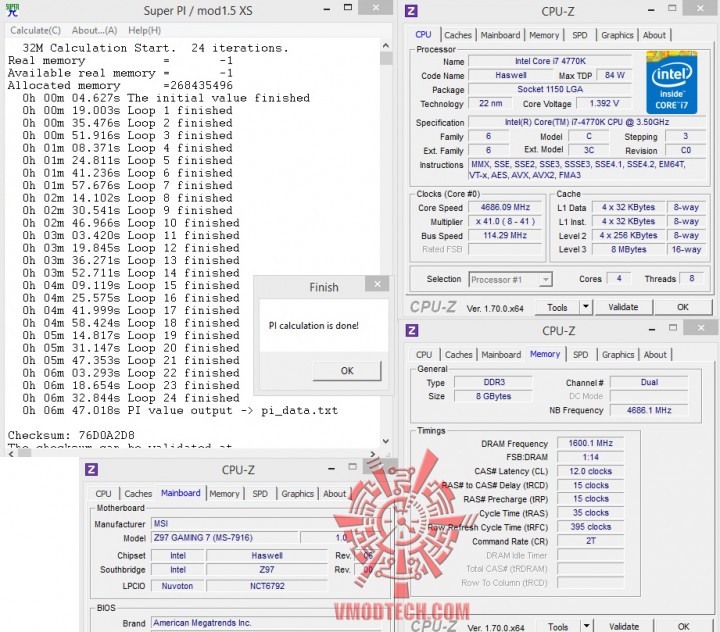
Task: Click Validate in top CPU-Z window
Action: [623, 307]
